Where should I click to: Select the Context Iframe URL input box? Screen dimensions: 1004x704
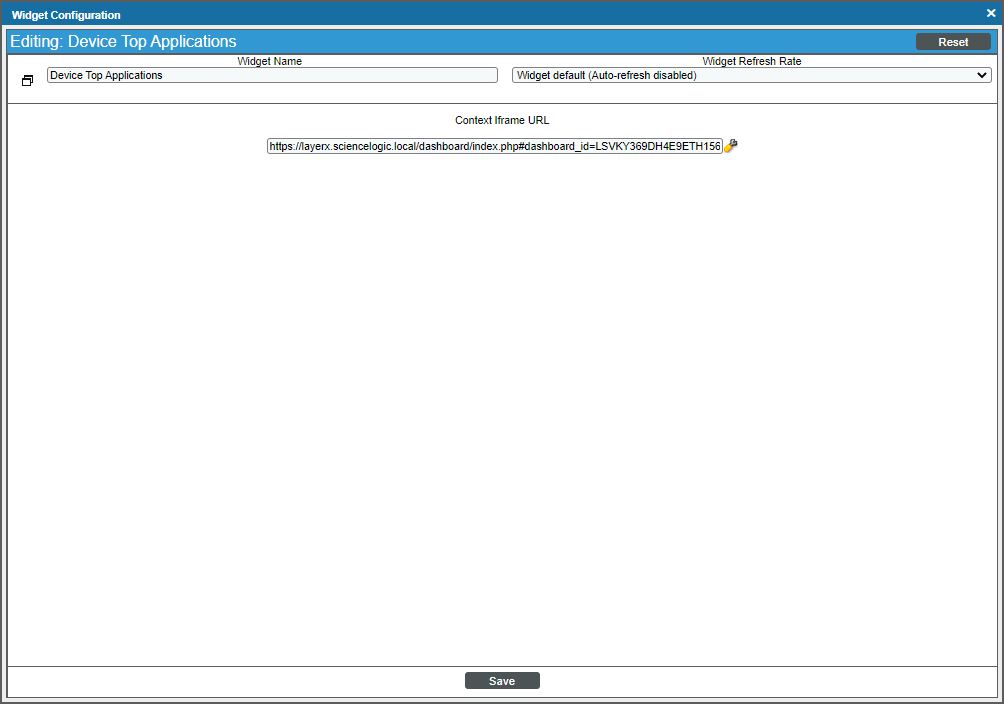pos(494,145)
